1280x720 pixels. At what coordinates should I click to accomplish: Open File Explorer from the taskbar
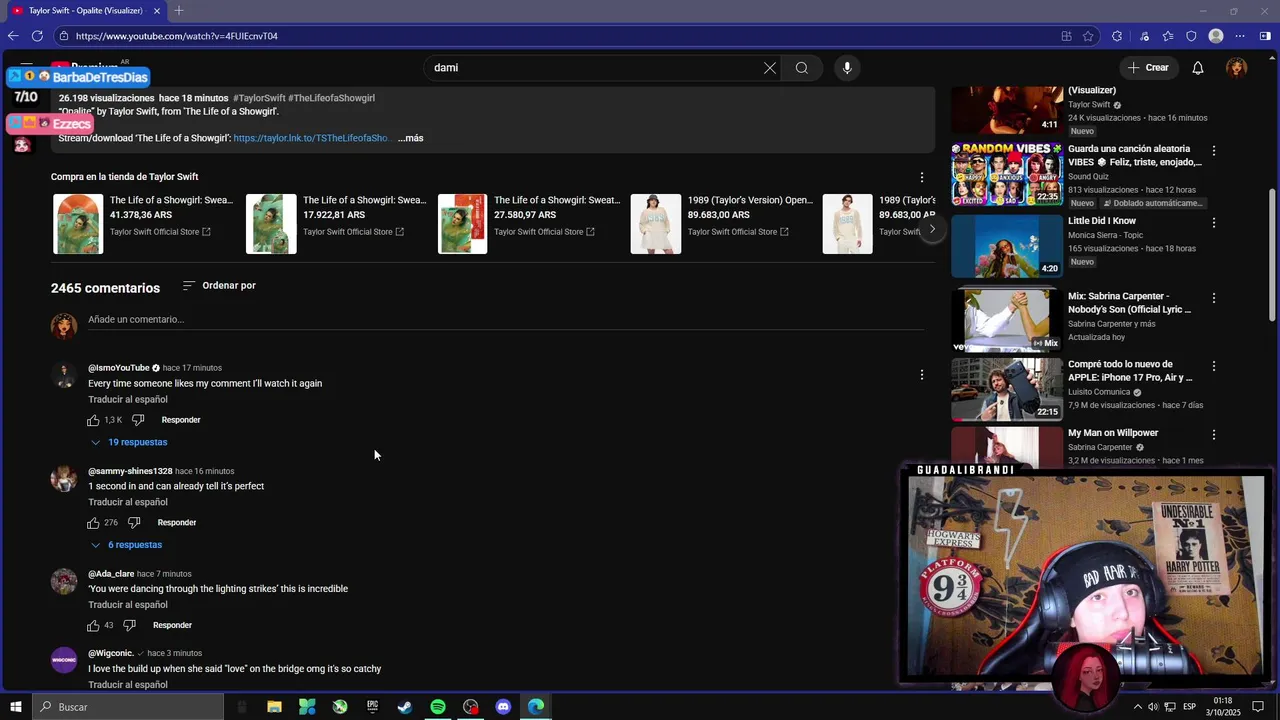[274, 707]
